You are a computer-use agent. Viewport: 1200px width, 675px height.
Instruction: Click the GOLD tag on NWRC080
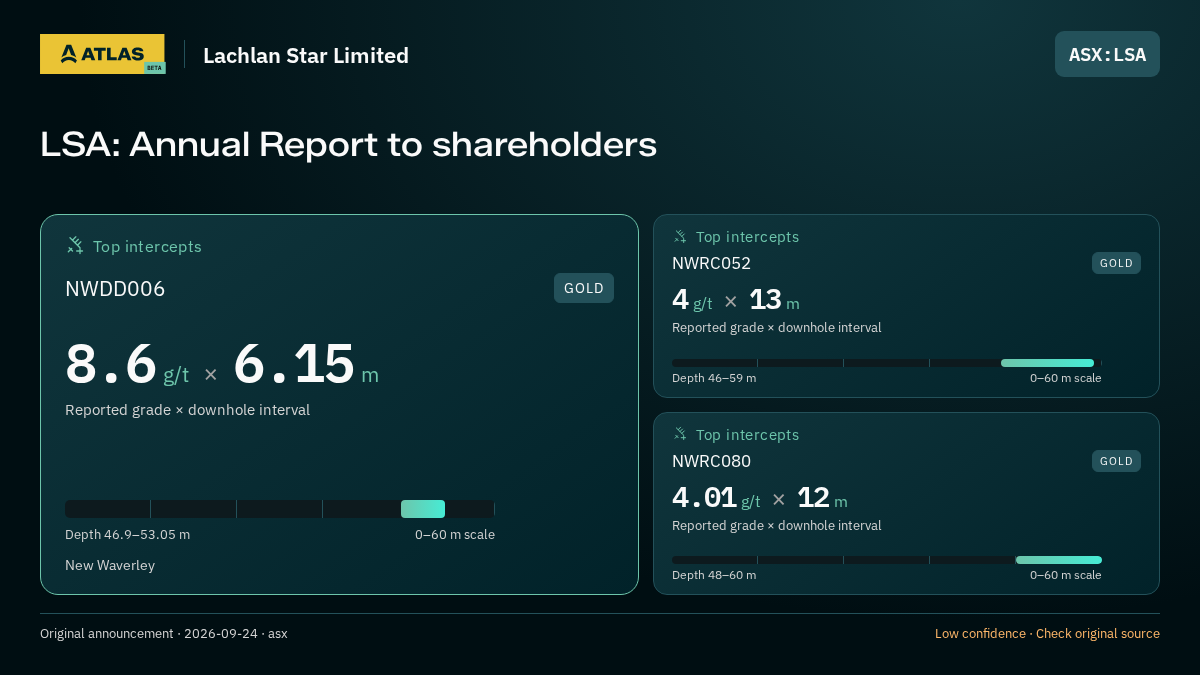click(x=1116, y=461)
